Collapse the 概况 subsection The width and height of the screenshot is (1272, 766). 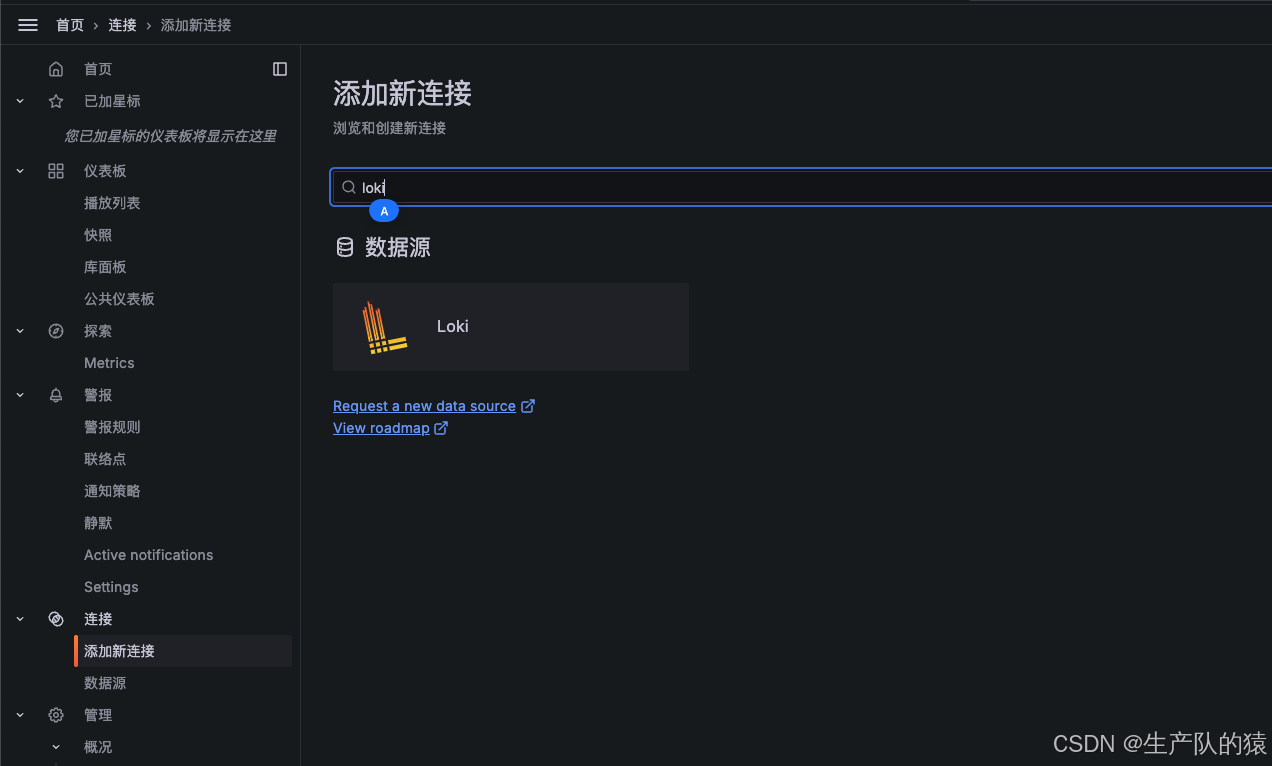click(x=56, y=747)
